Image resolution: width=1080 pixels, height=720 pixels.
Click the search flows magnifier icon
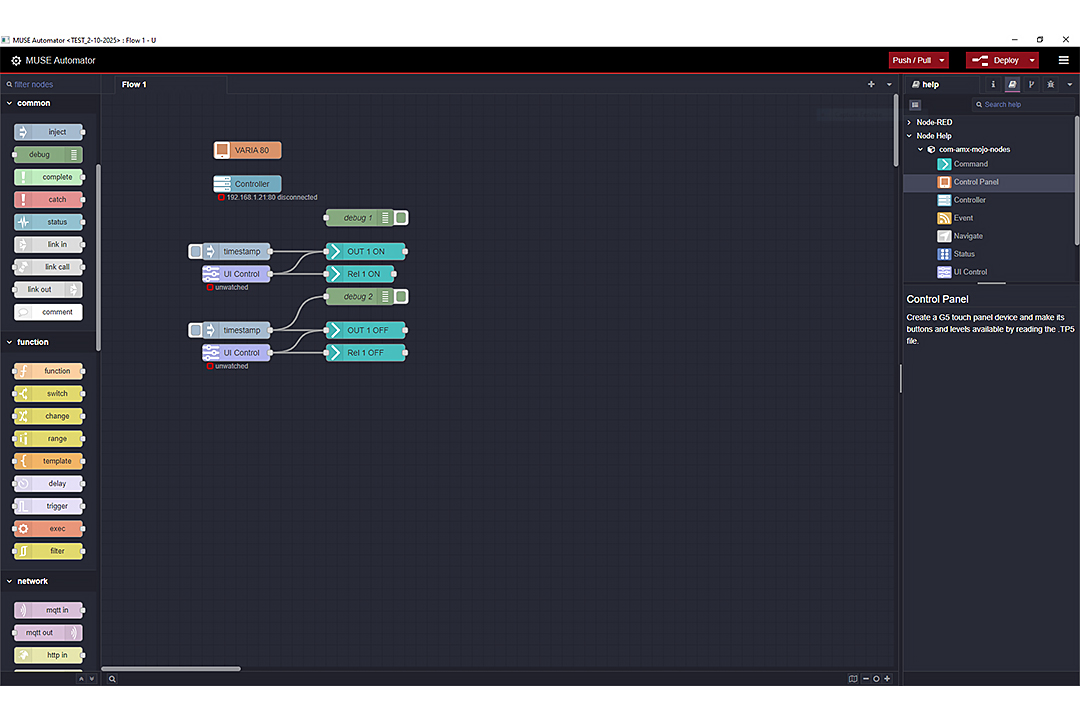pos(113,679)
